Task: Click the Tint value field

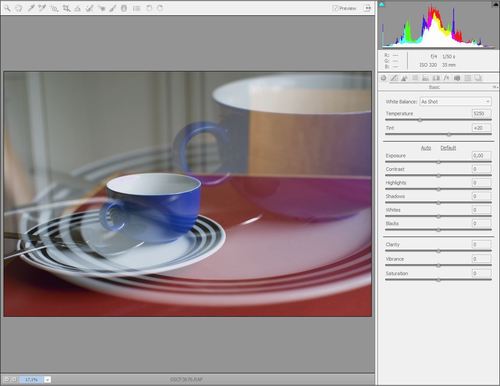Action: click(x=482, y=128)
